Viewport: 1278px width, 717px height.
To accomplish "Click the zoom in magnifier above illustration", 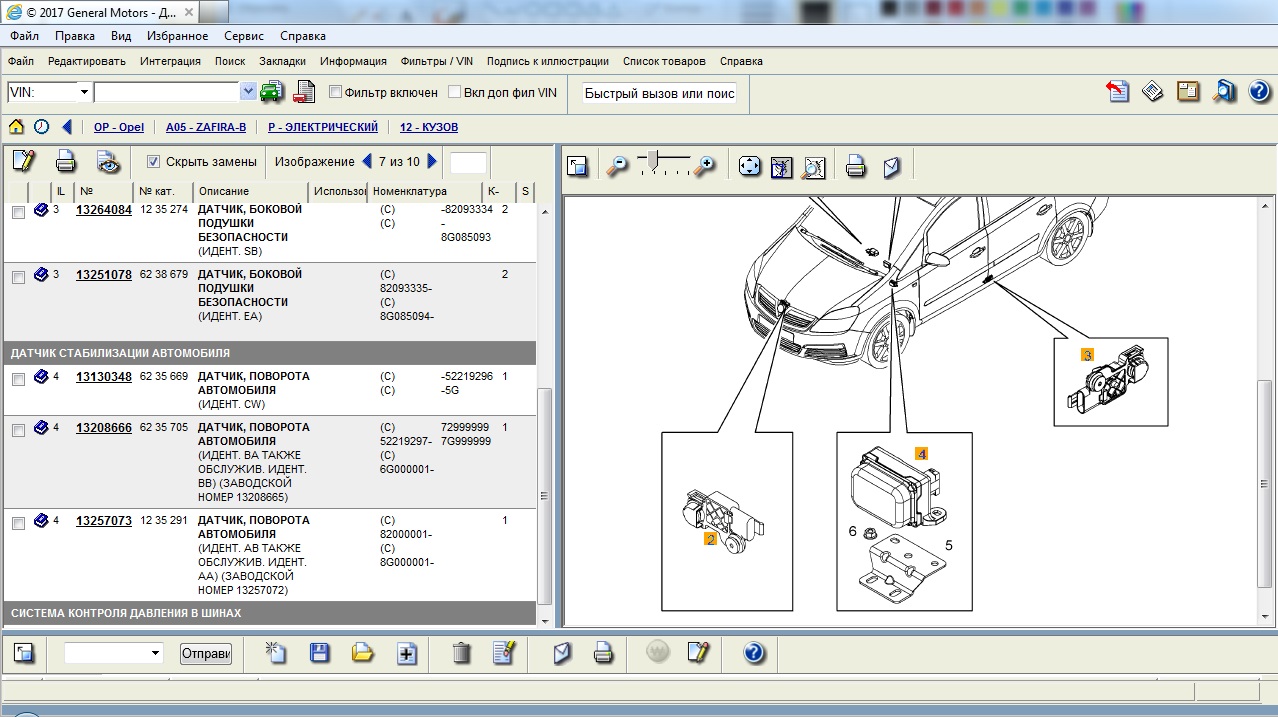I will [x=706, y=165].
